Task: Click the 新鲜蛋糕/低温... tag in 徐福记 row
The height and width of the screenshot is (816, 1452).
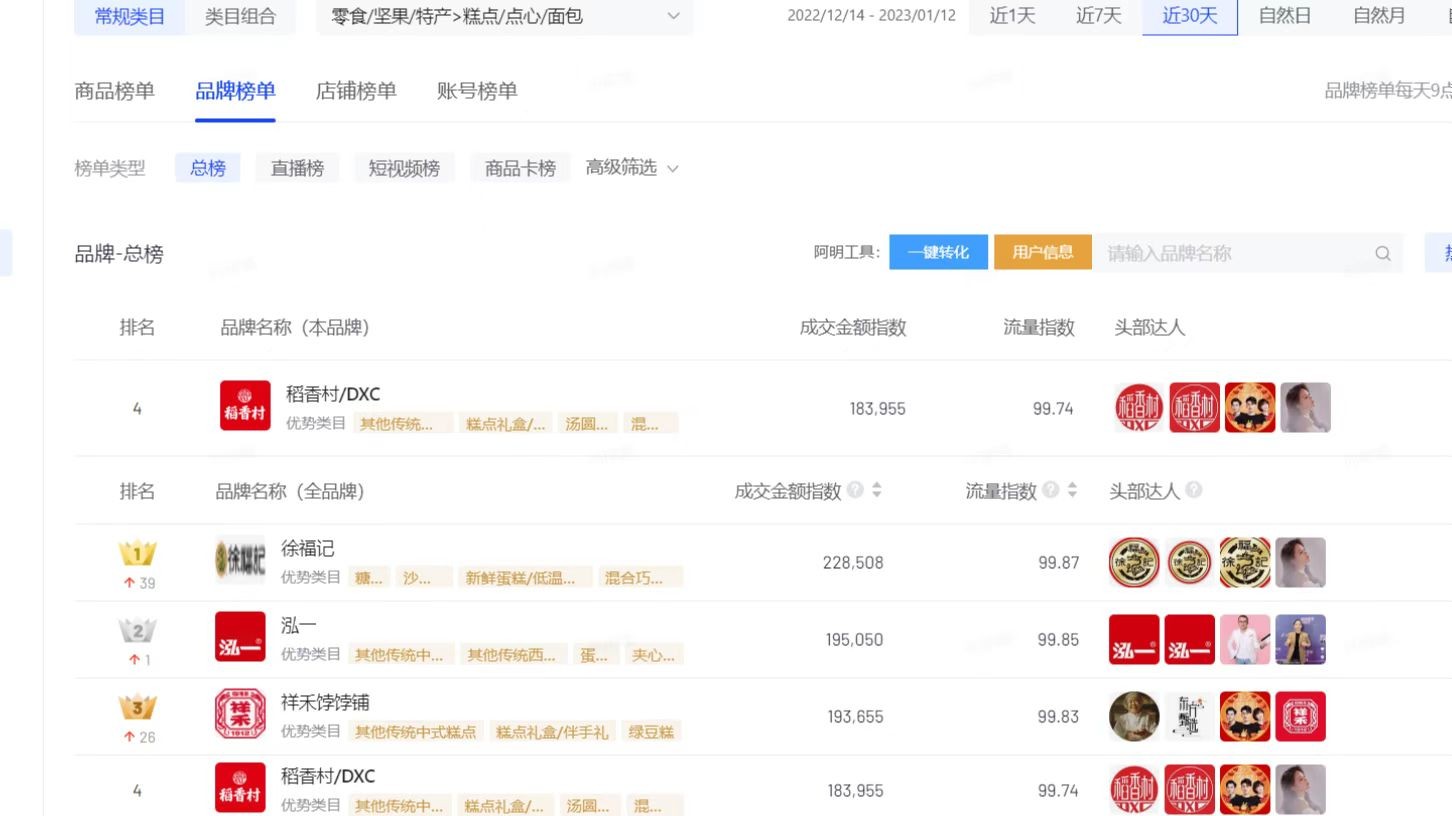Action: point(525,577)
